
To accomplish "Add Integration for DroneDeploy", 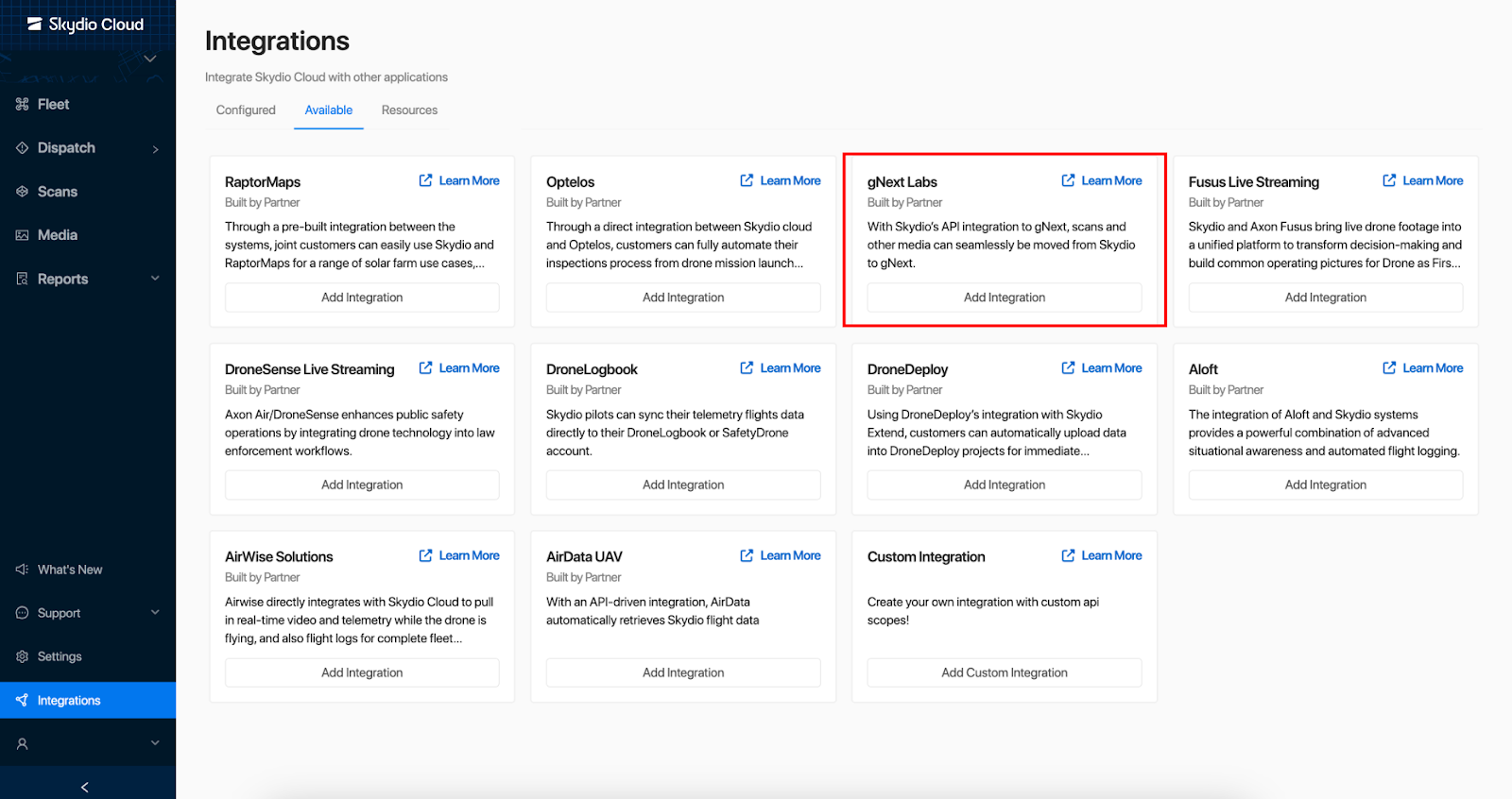I will 1005,484.
